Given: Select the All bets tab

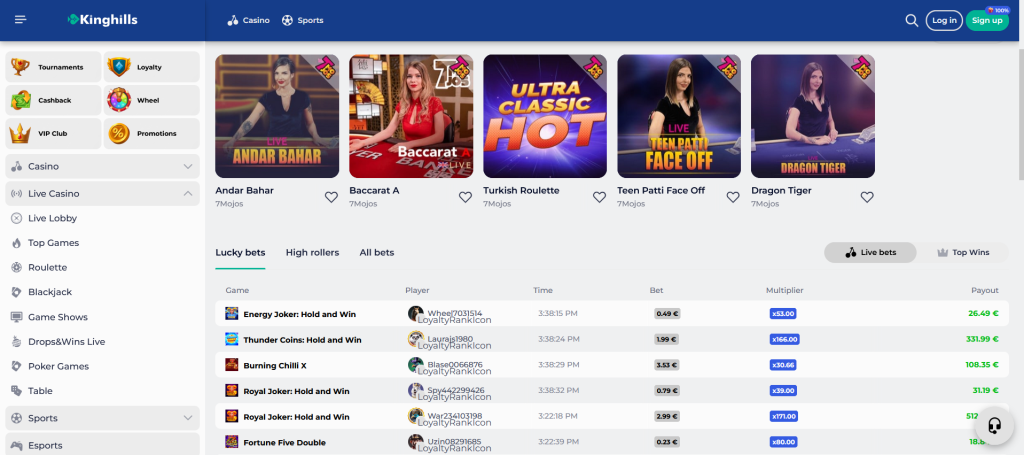Looking at the screenshot, I should [x=377, y=253].
